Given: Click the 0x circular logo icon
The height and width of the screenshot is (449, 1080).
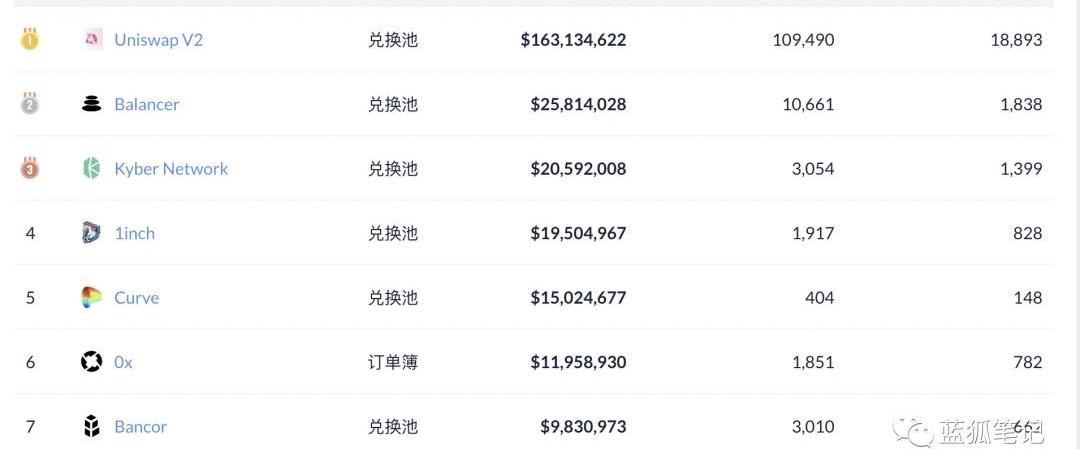Looking at the screenshot, I should point(92,362).
